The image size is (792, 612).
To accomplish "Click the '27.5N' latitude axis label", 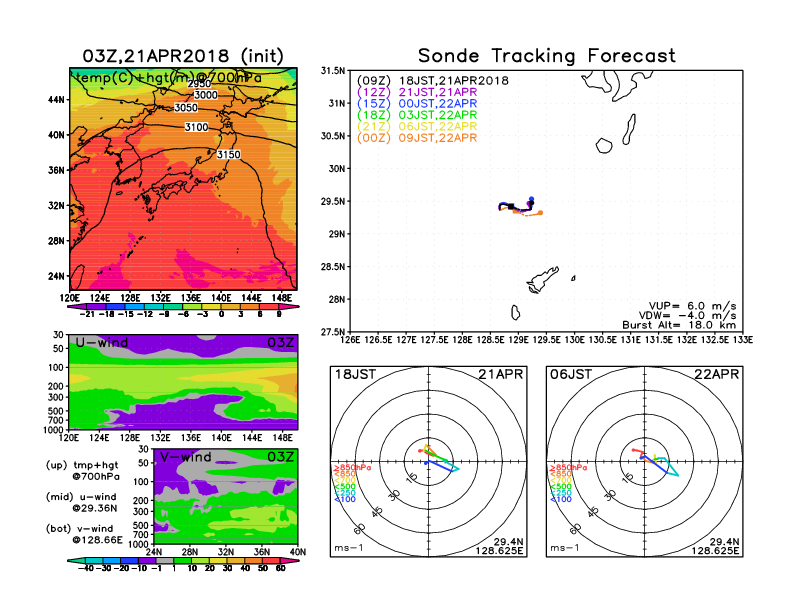I will [x=333, y=332].
